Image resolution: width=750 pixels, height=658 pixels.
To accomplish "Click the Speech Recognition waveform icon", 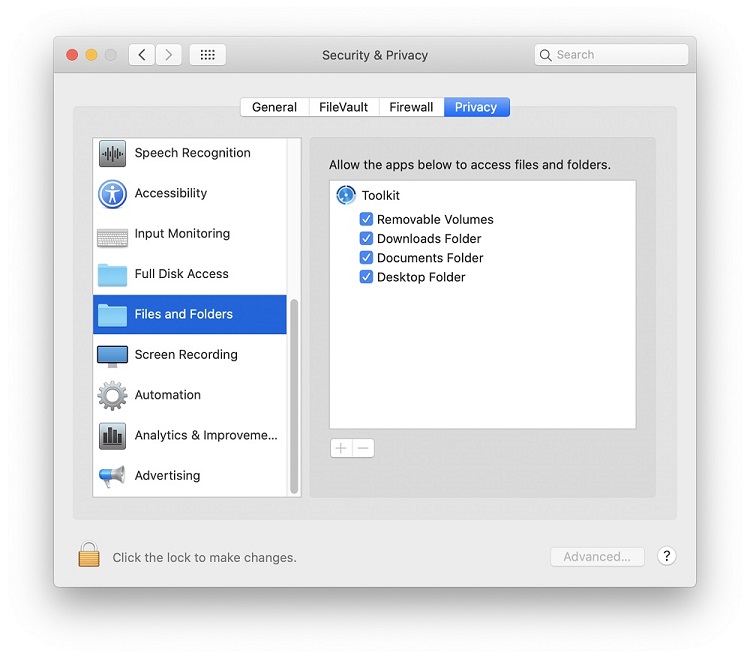I will 112,154.
